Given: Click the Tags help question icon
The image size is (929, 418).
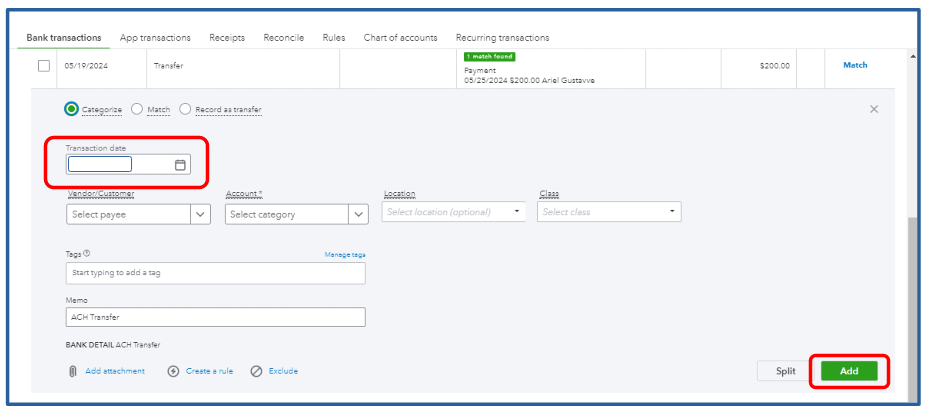Looking at the screenshot, I should click(87, 254).
